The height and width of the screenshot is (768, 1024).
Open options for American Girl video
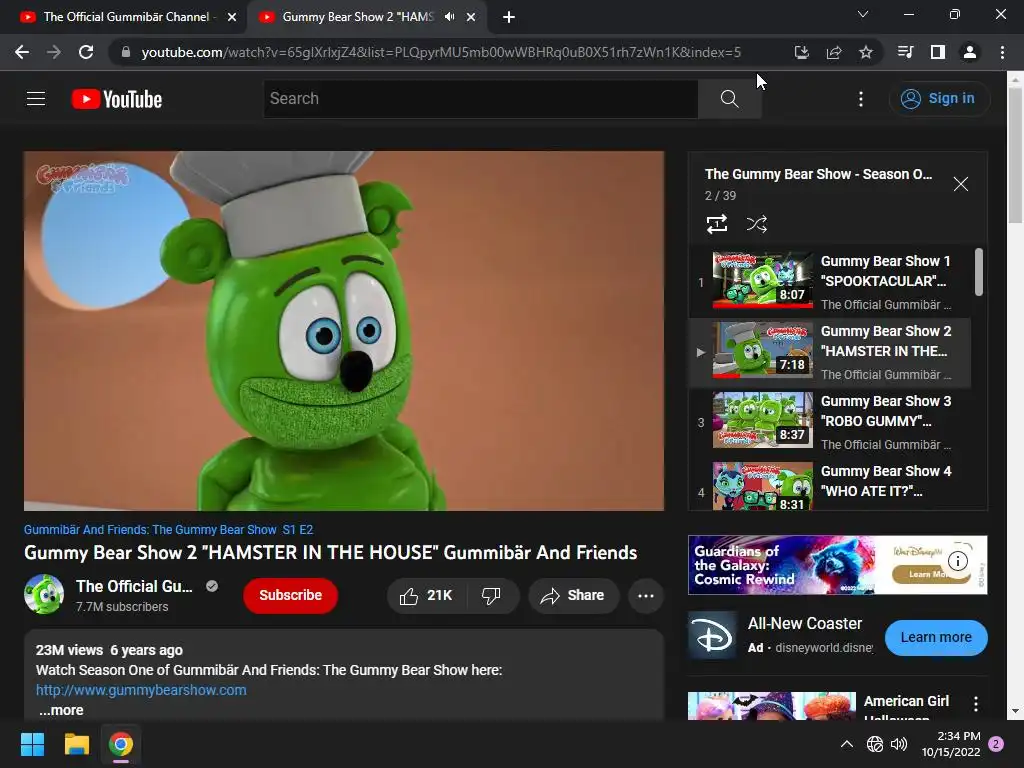pos(976,703)
